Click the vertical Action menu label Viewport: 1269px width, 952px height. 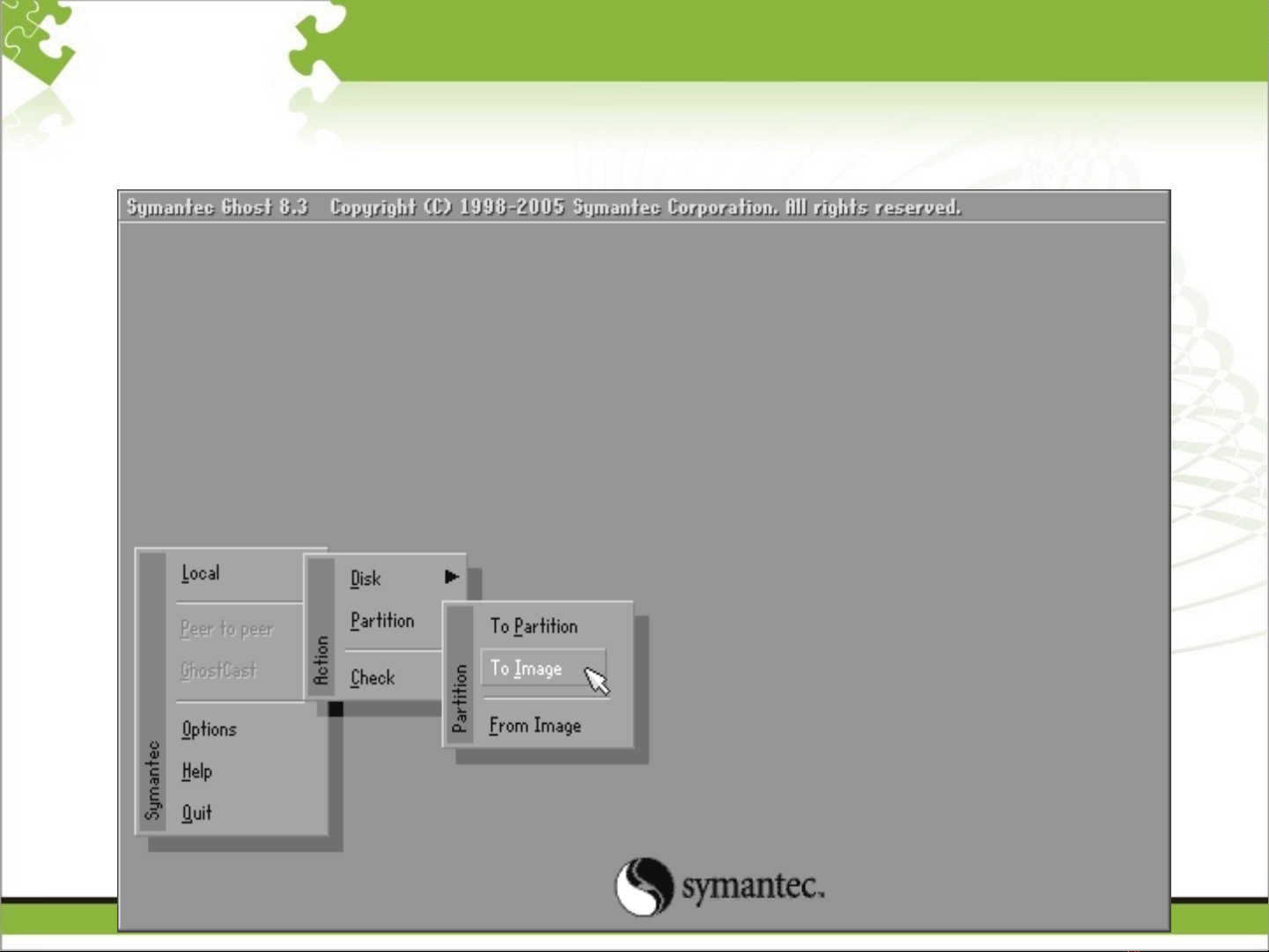point(321,660)
